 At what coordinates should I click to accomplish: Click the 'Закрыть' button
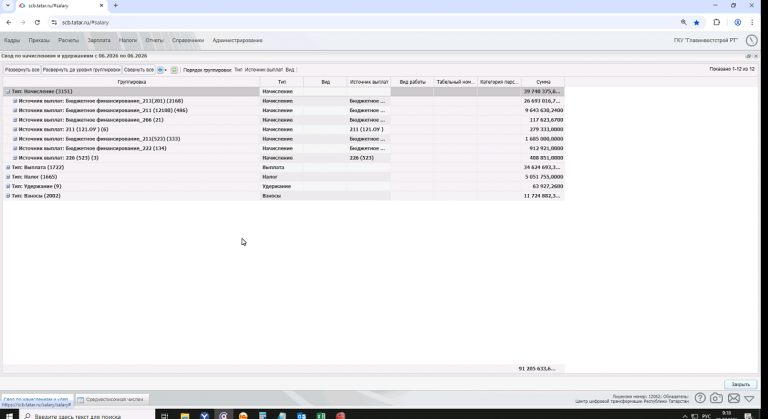click(741, 384)
